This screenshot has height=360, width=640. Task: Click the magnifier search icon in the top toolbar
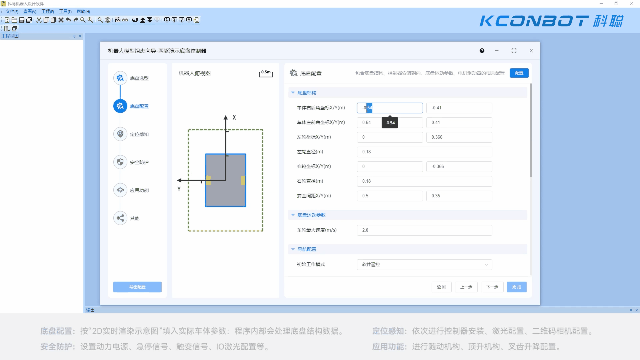pos(82,20)
